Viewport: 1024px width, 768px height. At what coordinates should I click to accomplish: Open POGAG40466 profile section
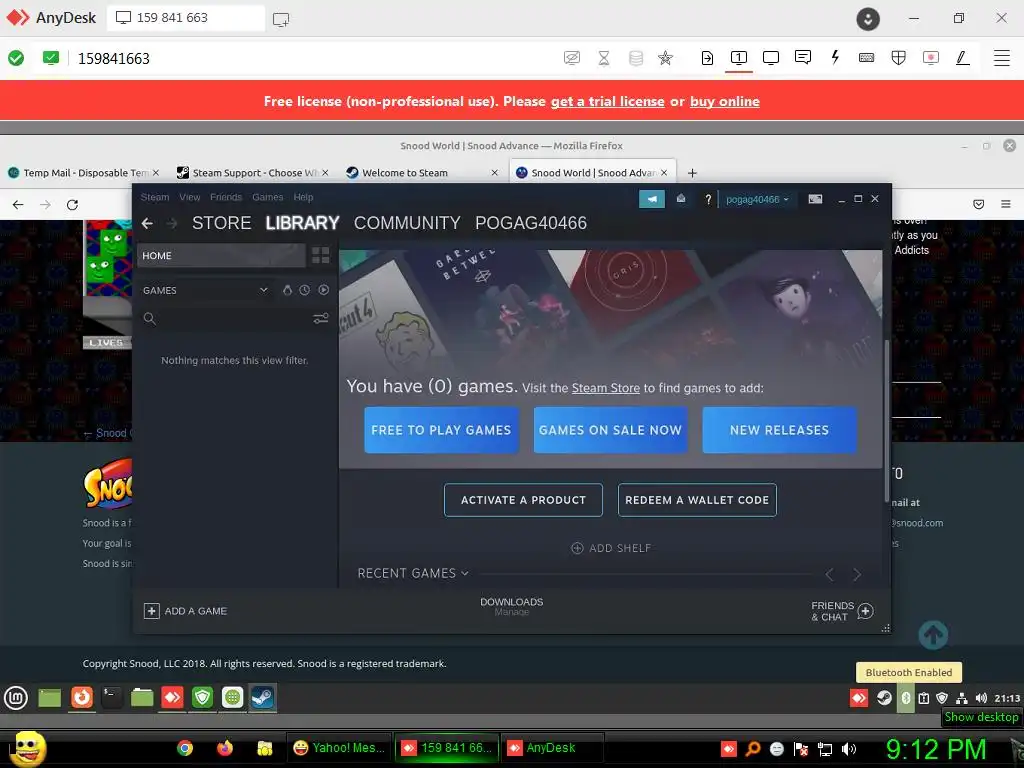pyautogui.click(x=531, y=223)
